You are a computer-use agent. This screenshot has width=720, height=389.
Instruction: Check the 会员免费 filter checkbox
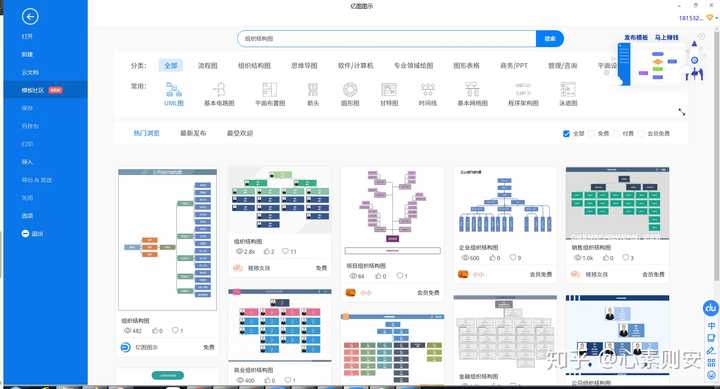coord(641,134)
